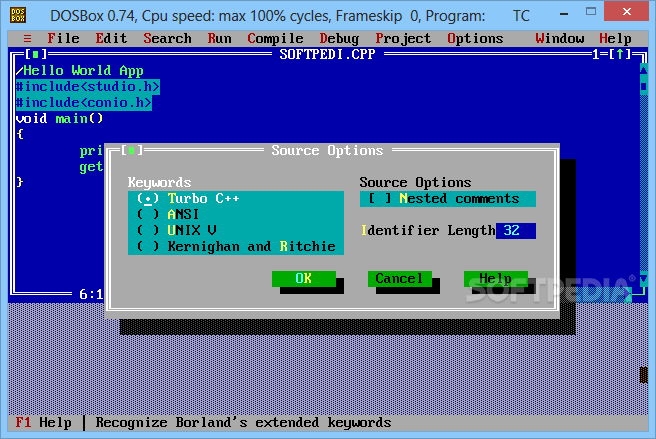This screenshot has width=656, height=439.
Task: Click the Identifier Length field showing 32
Action: 516,231
